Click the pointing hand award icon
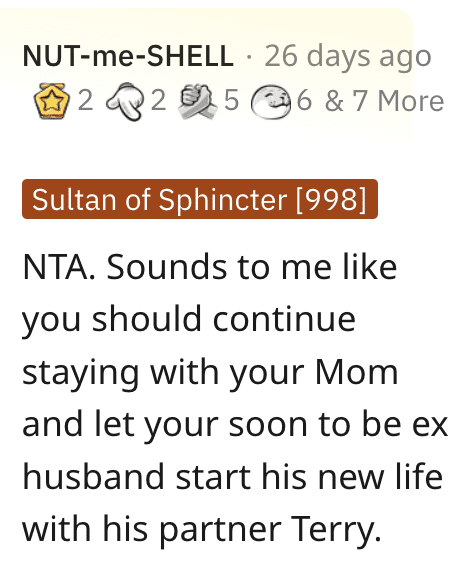The height and width of the screenshot is (570, 476). (125, 101)
